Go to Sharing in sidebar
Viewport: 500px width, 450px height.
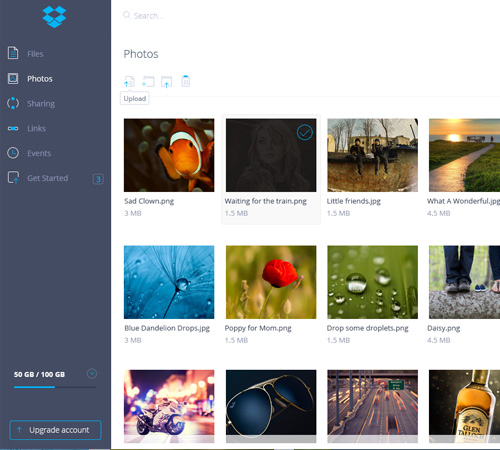[x=41, y=104]
